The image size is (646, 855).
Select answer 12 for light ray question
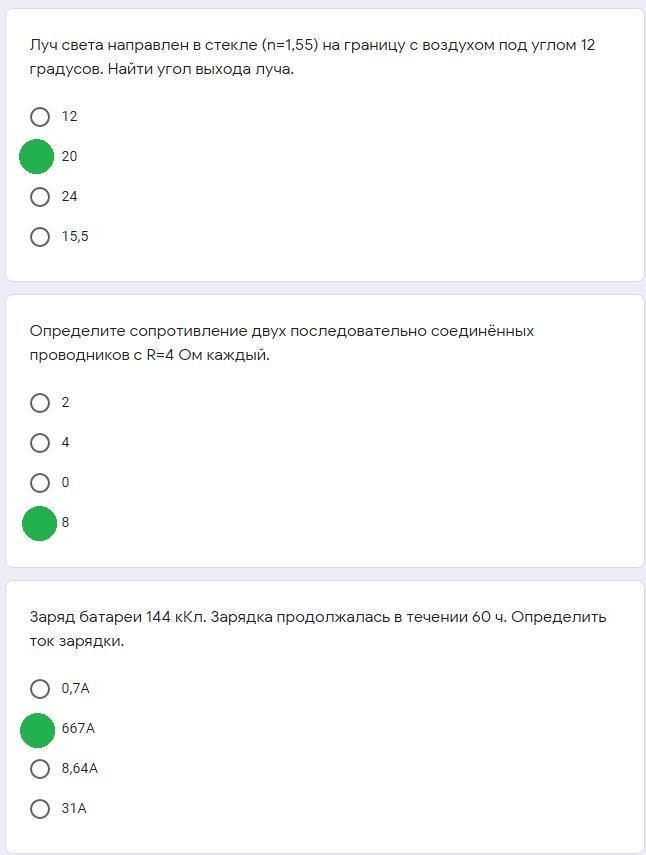pyautogui.click(x=40, y=117)
